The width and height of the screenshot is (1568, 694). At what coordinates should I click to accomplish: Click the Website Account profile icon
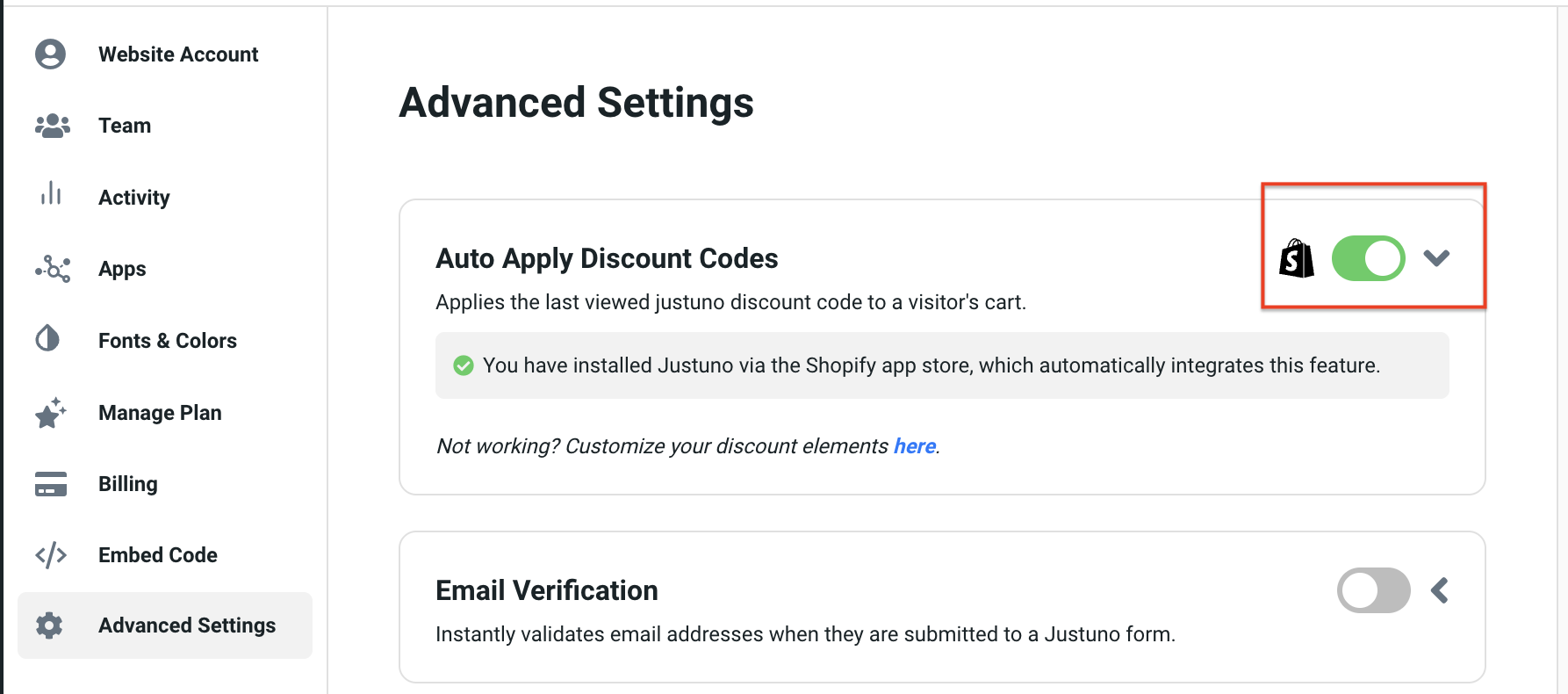[x=50, y=54]
